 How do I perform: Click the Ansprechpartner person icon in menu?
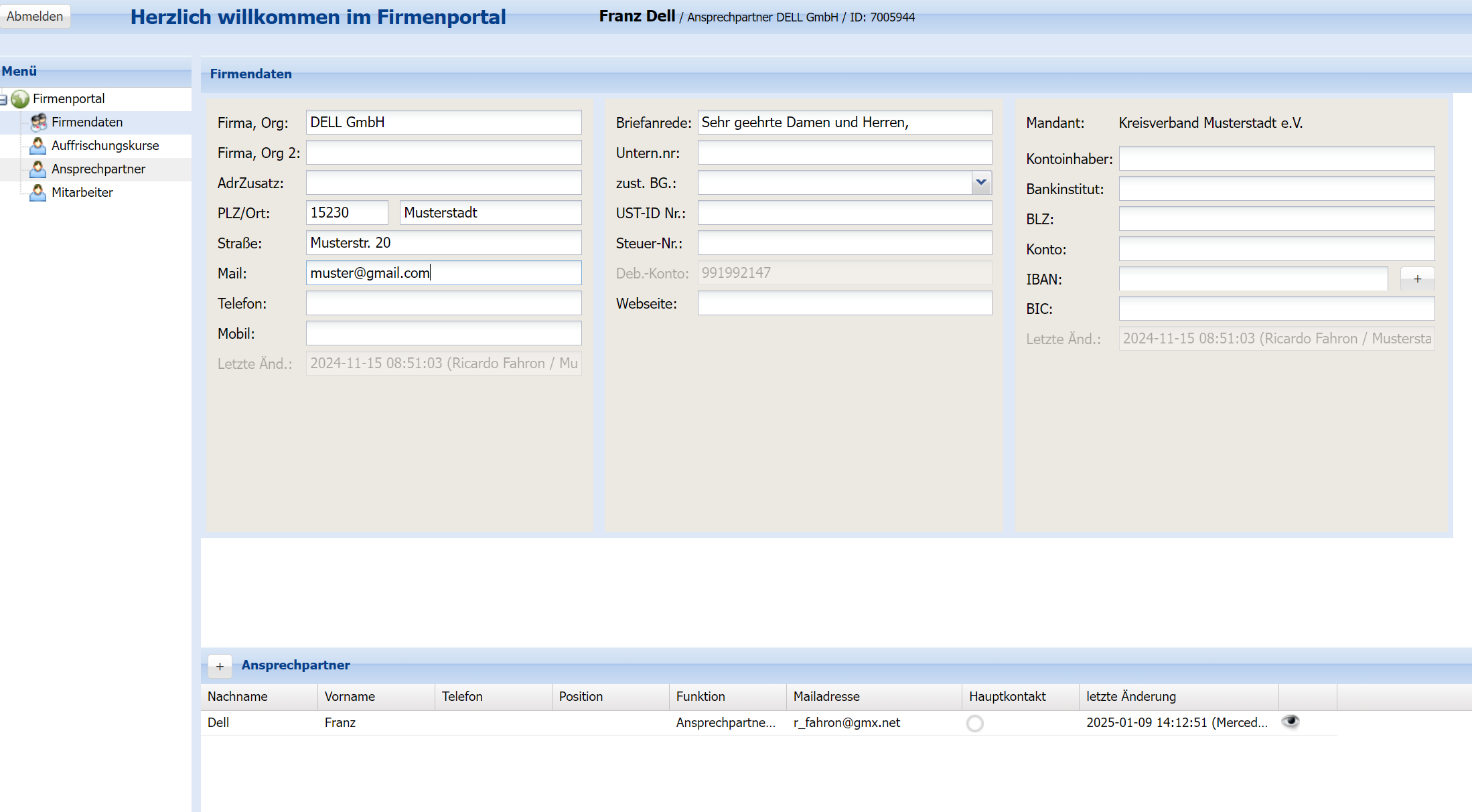[x=38, y=169]
